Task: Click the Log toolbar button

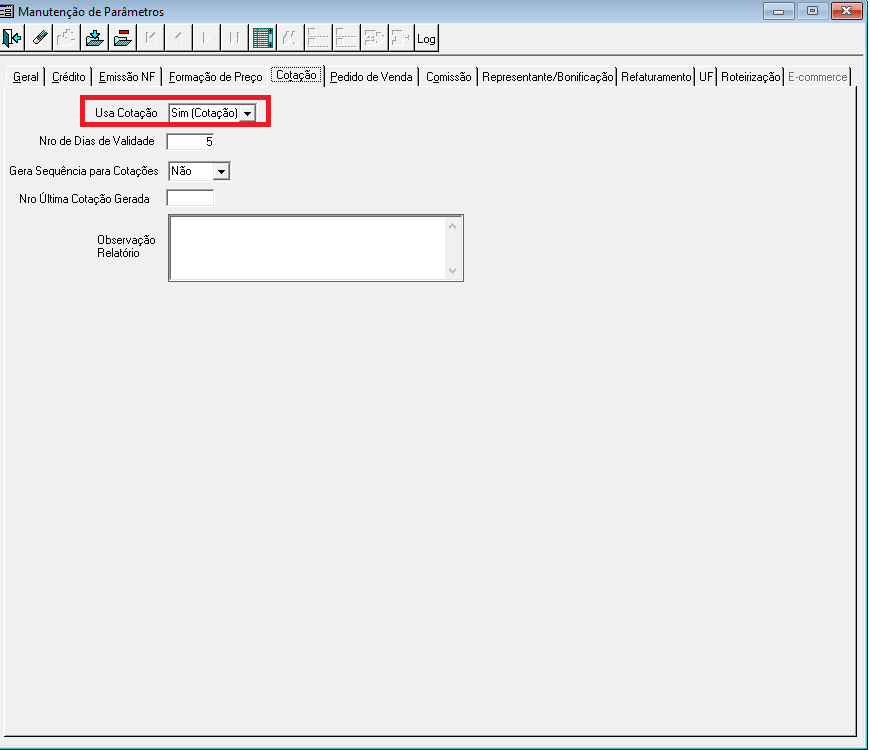Action: click(x=426, y=38)
